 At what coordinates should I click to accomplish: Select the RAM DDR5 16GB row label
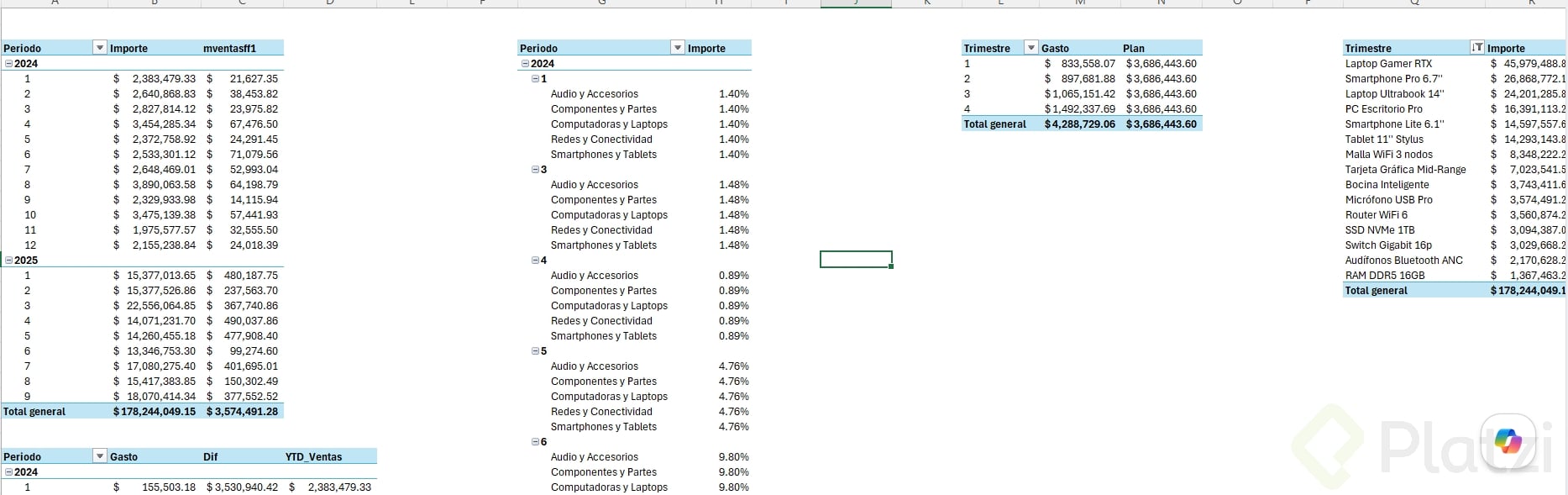(x=1384, y=275)
